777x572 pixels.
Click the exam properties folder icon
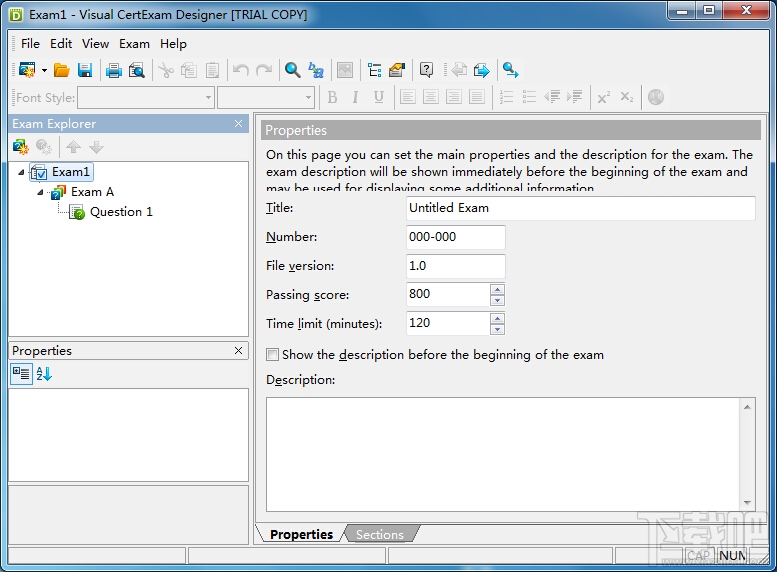tap(397, 70)
